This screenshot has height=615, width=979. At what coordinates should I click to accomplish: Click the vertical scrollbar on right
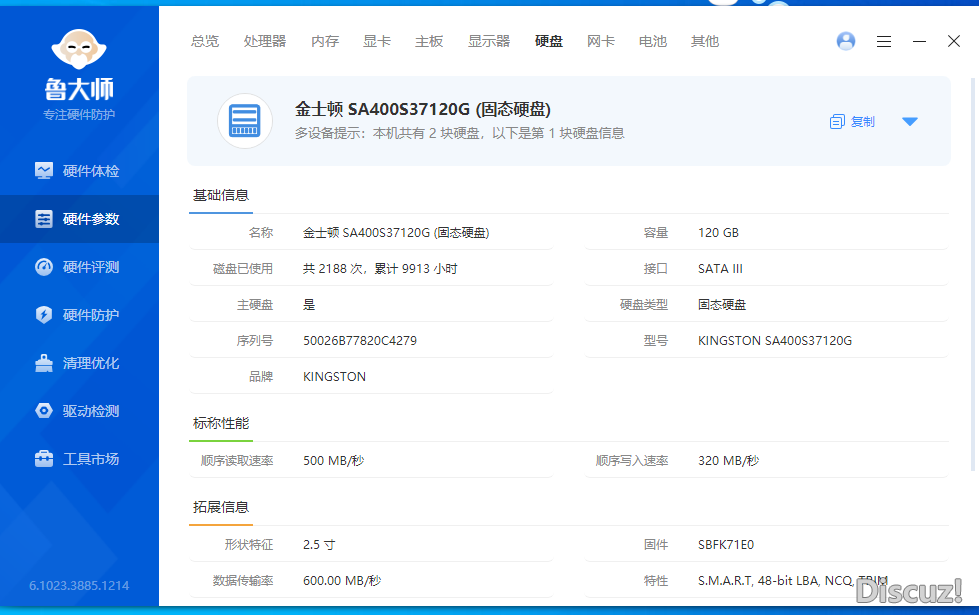pyautogui.click(x=972, y=275)
